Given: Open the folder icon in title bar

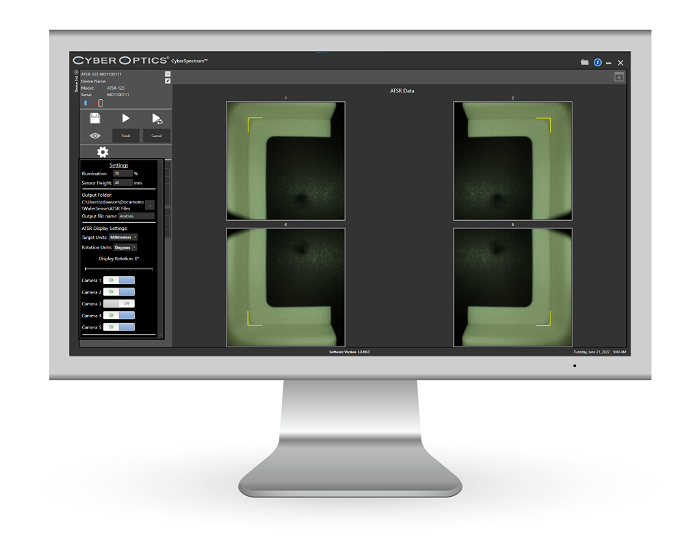Looking at the screenshot, I should point(585,63).
